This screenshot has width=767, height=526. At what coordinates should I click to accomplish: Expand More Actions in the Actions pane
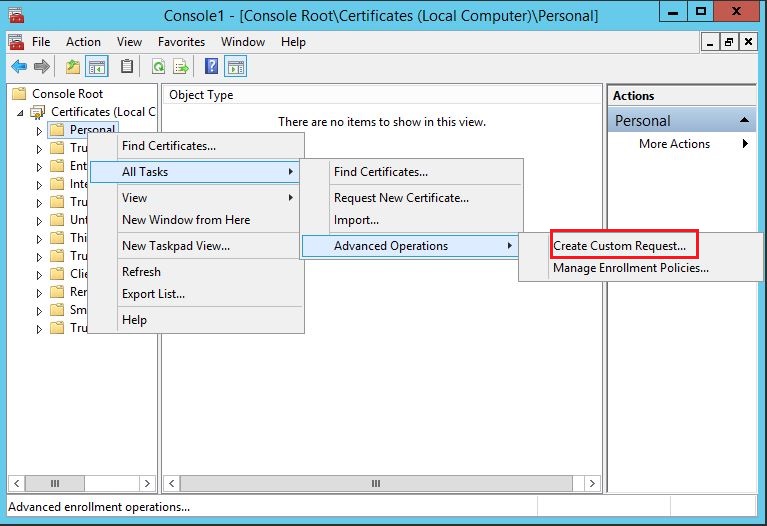pos(745,144)
